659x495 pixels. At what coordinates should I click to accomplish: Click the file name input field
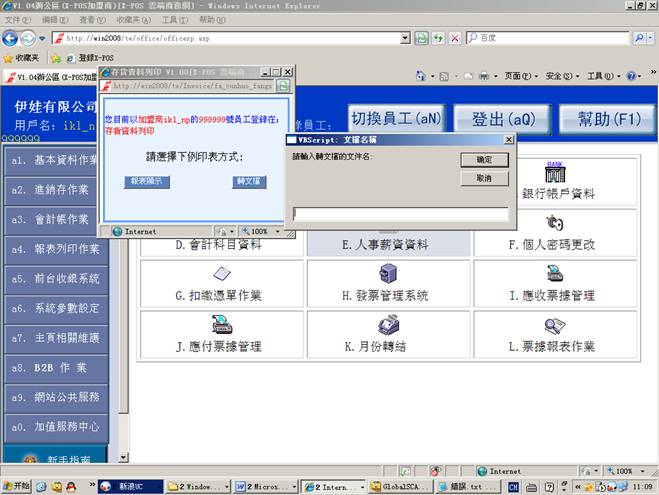tap(400, 214)
